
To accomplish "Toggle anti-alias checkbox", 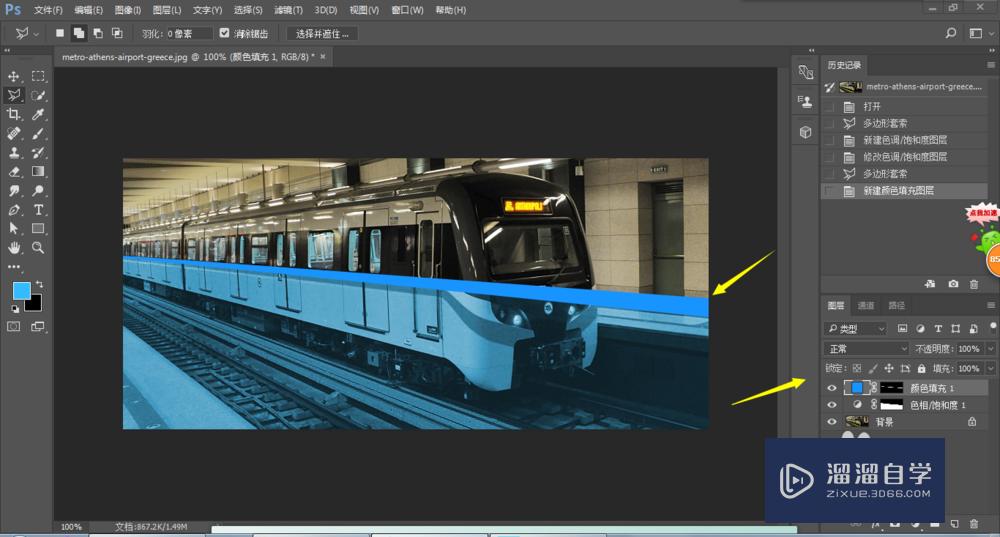I will coord(224,33).
